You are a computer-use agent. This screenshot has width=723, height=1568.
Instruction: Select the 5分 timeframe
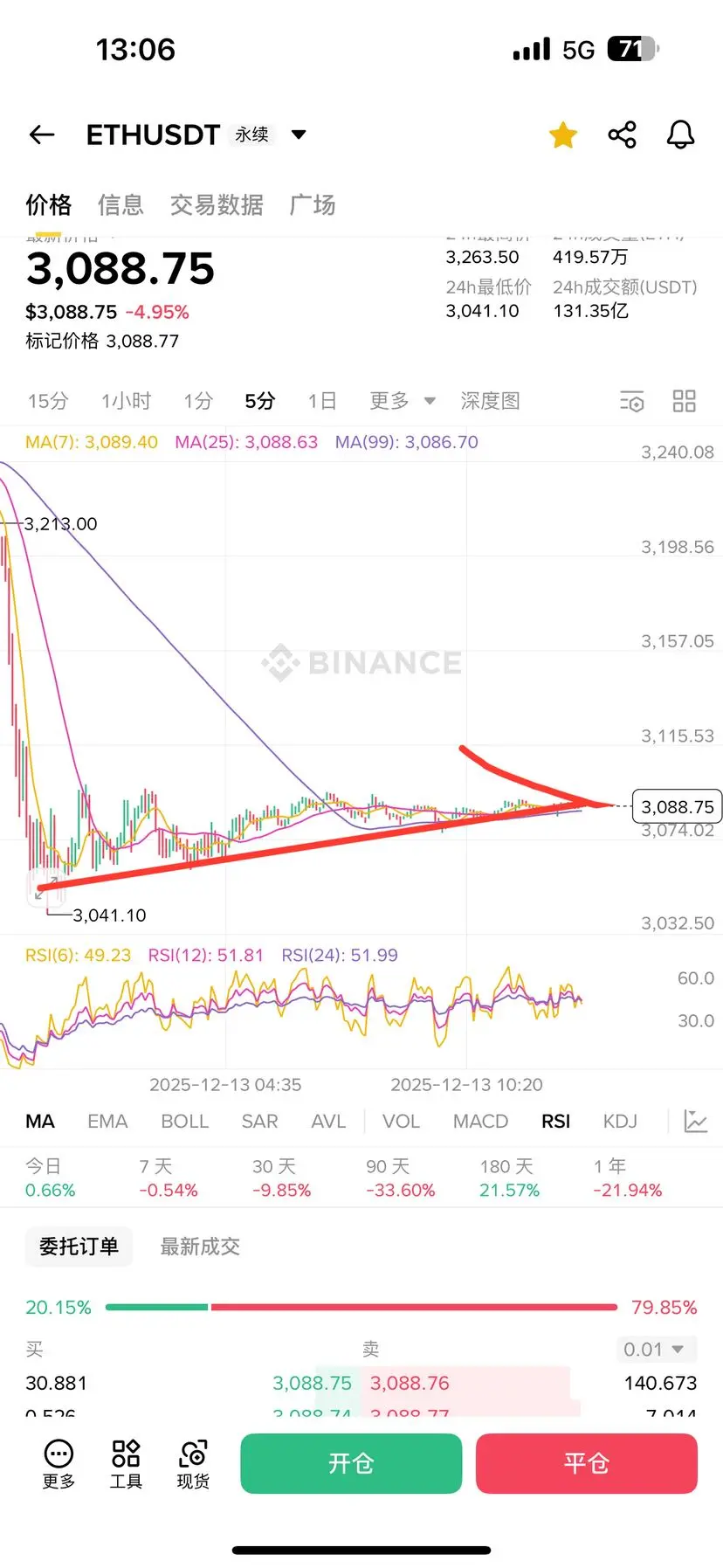point(260,401)
